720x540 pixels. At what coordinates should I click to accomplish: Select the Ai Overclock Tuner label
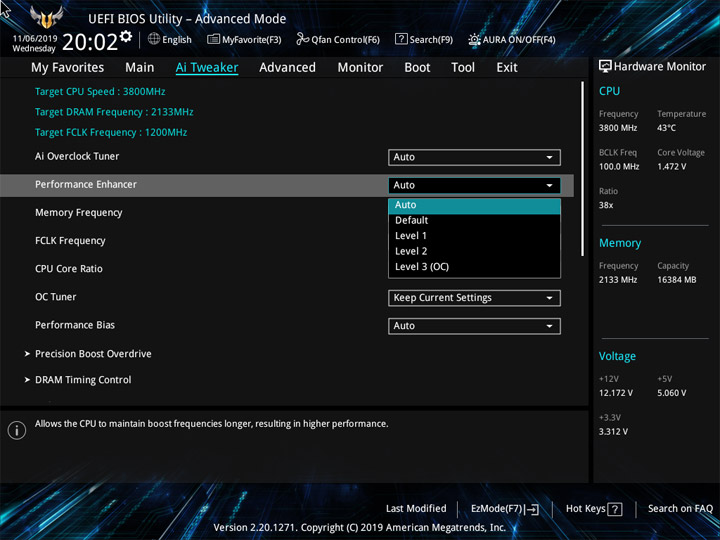(x=77, y=156)
